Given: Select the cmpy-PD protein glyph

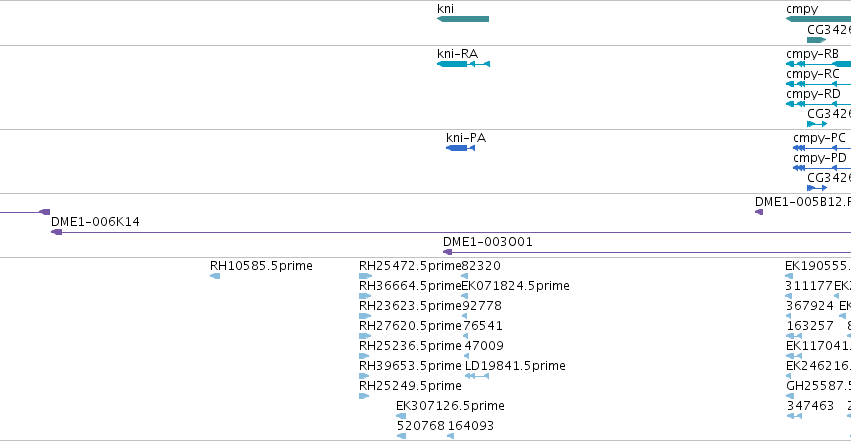Looking at the screenshot, I should tap(822, 168).
